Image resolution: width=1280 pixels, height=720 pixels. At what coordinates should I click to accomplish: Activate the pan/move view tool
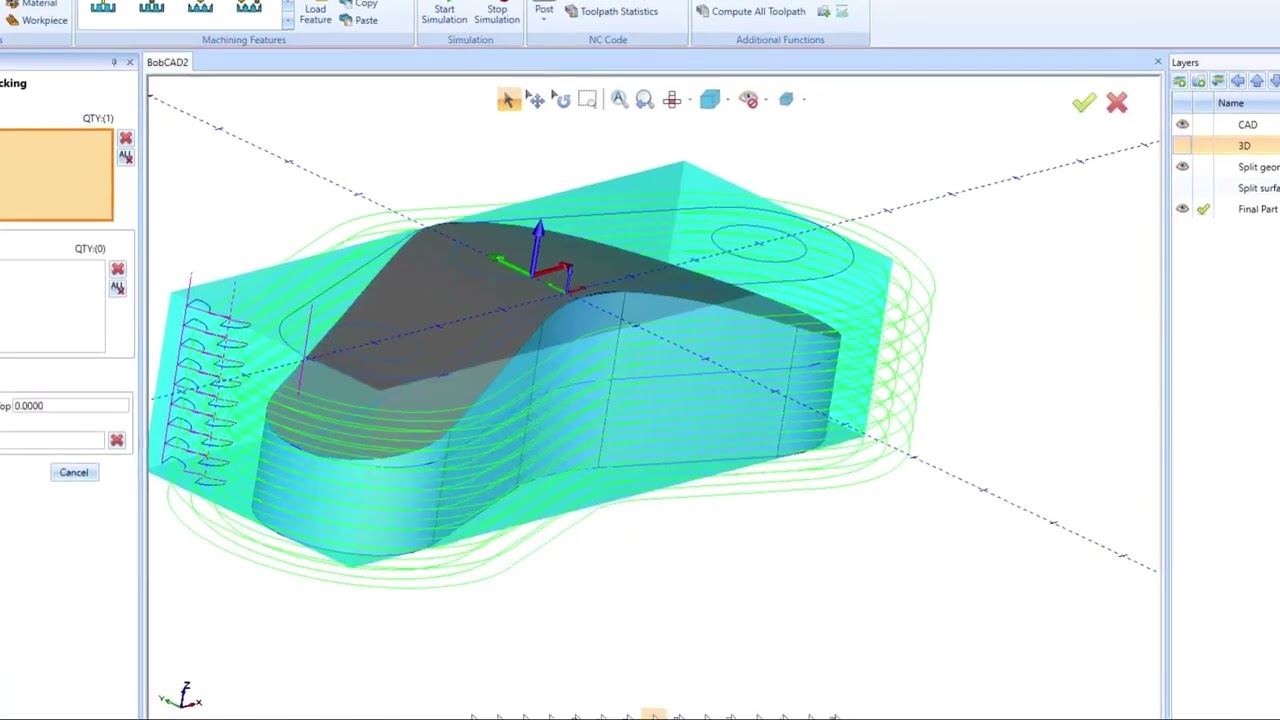point(536,99)
